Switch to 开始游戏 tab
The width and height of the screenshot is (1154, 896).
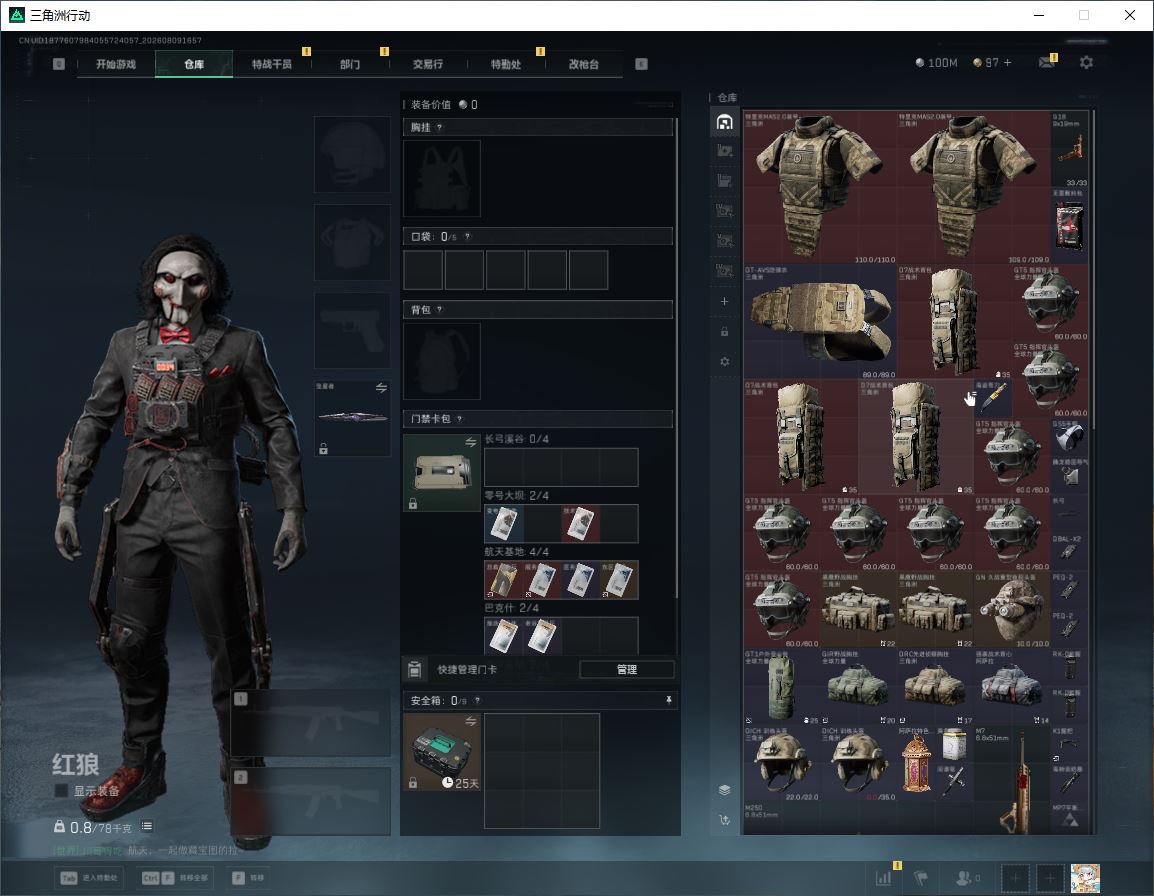point(116,64)
